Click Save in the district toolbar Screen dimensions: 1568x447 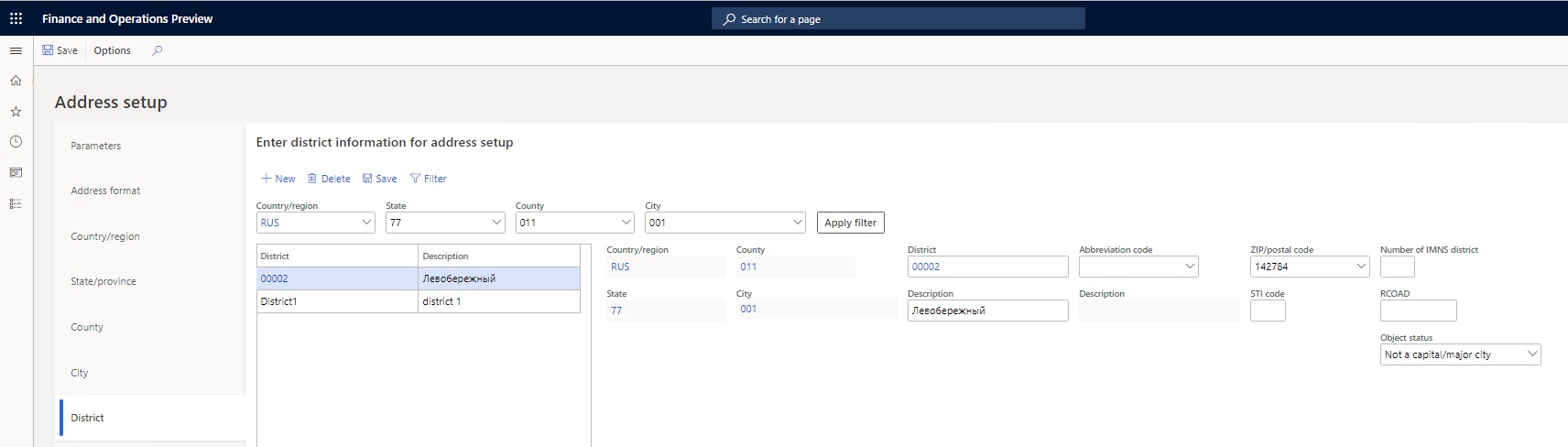click(380, 179)
